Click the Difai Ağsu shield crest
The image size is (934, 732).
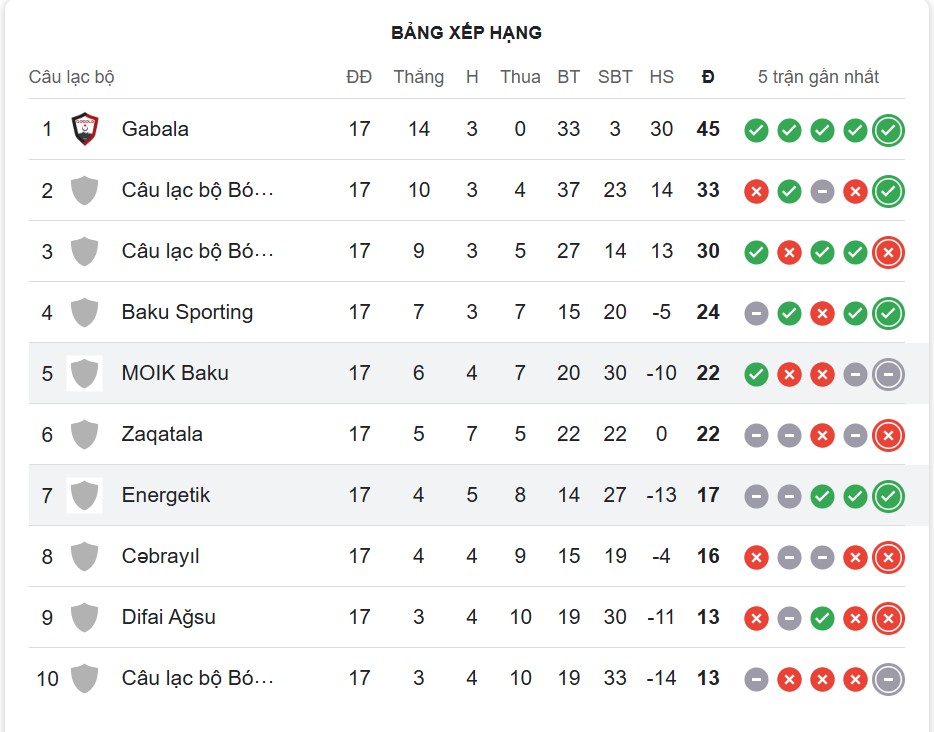point(85,617)
